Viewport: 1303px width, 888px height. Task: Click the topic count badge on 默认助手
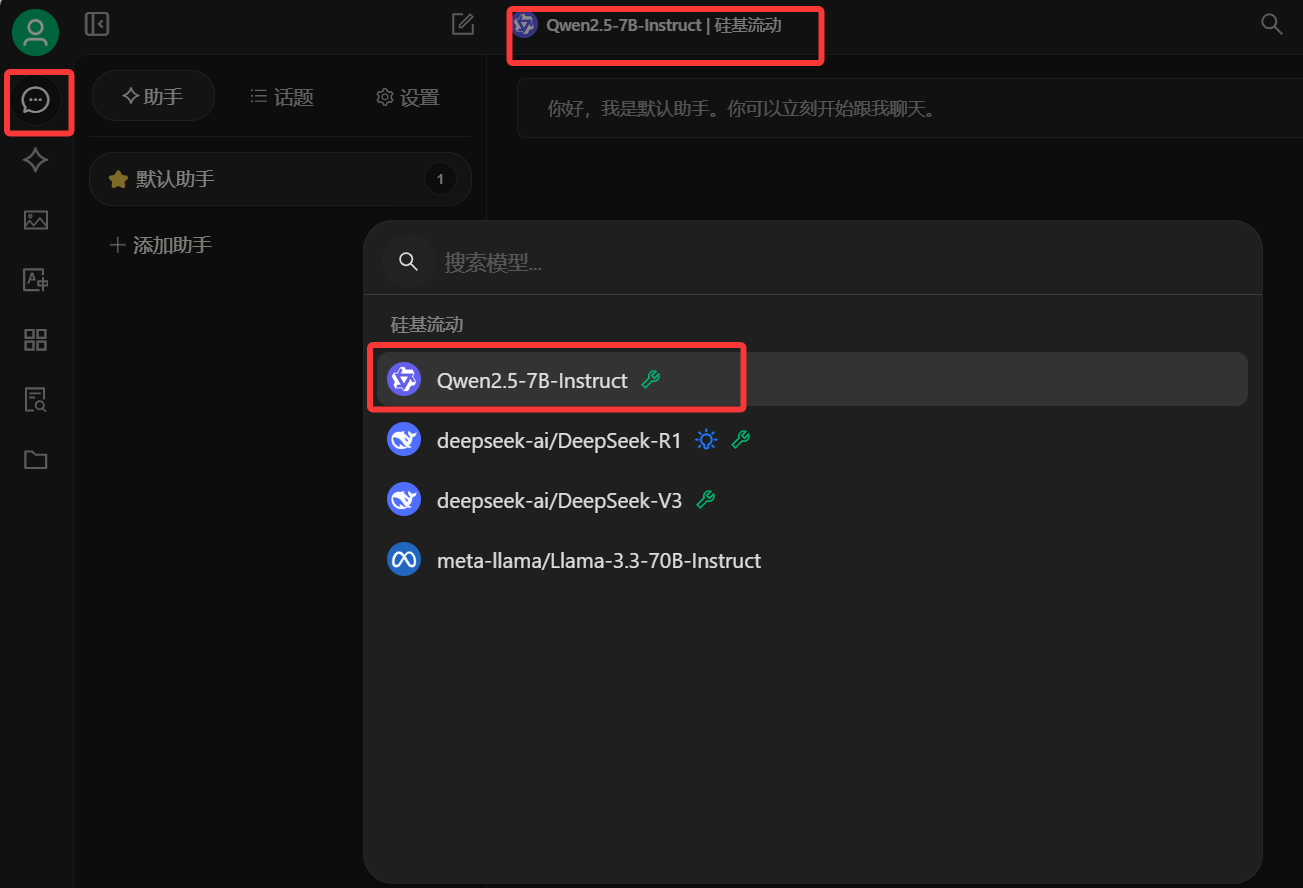pyautogui.click(x=440, y=180)
